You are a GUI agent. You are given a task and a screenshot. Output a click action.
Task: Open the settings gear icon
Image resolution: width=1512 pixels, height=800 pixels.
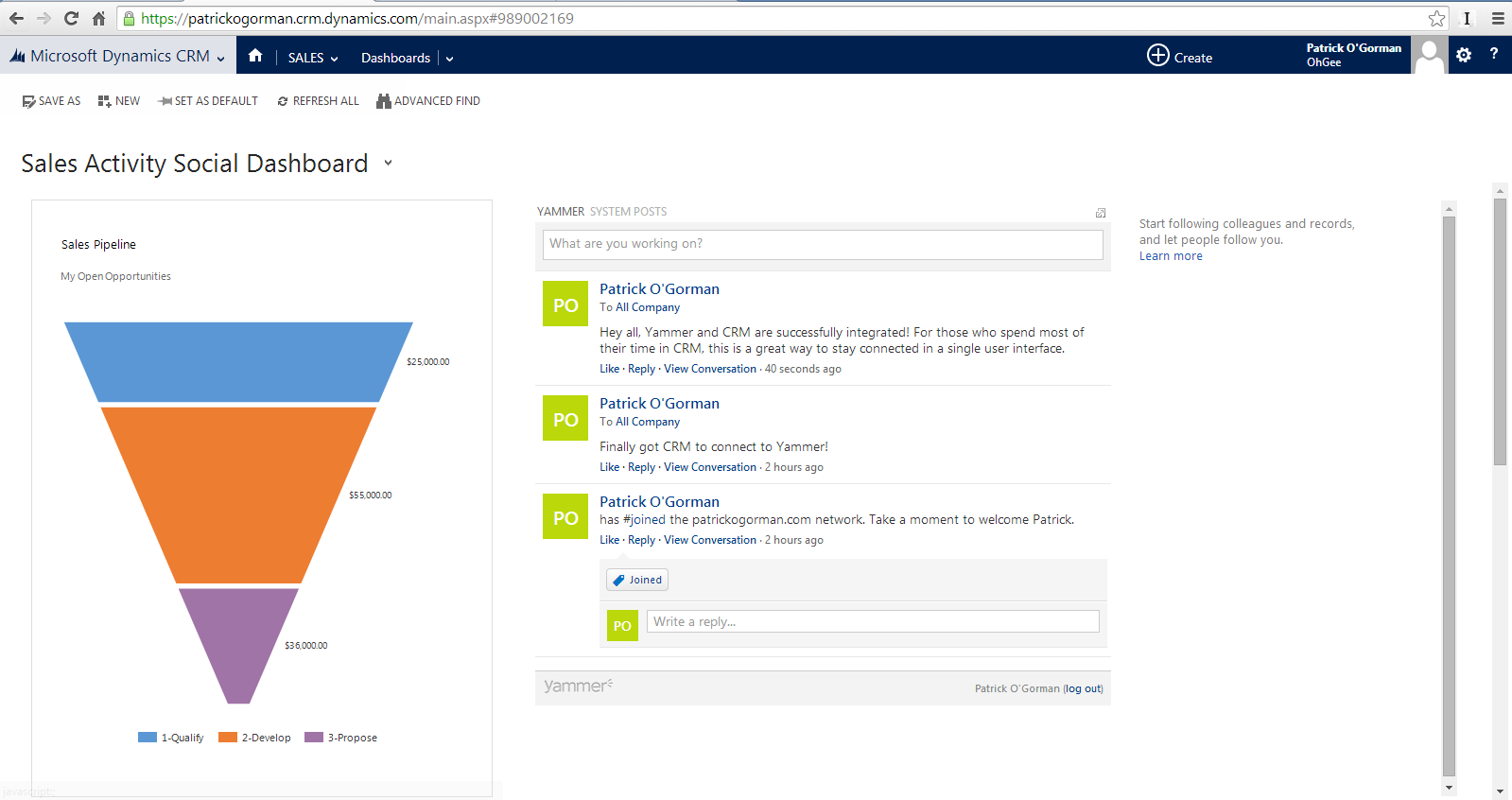coord(1464,55)
